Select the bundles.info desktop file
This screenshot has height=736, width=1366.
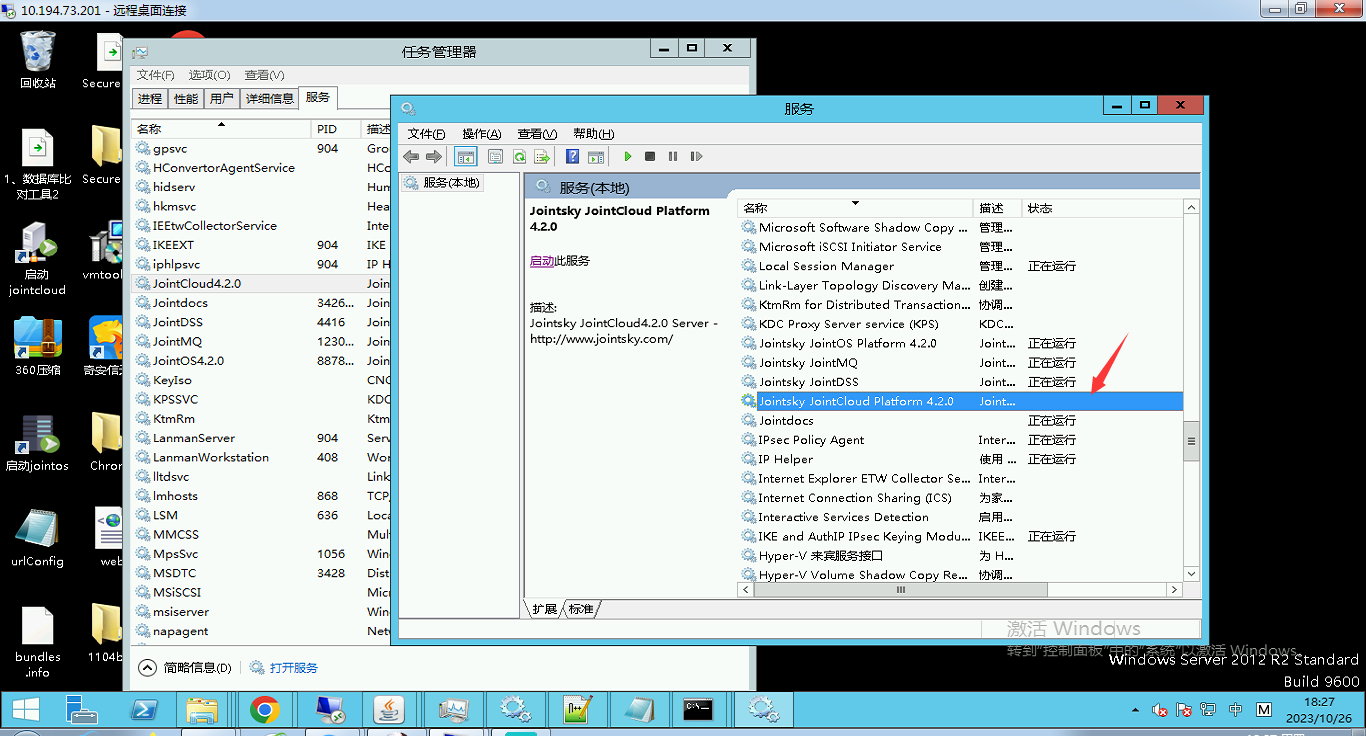(x=38, y=642)
